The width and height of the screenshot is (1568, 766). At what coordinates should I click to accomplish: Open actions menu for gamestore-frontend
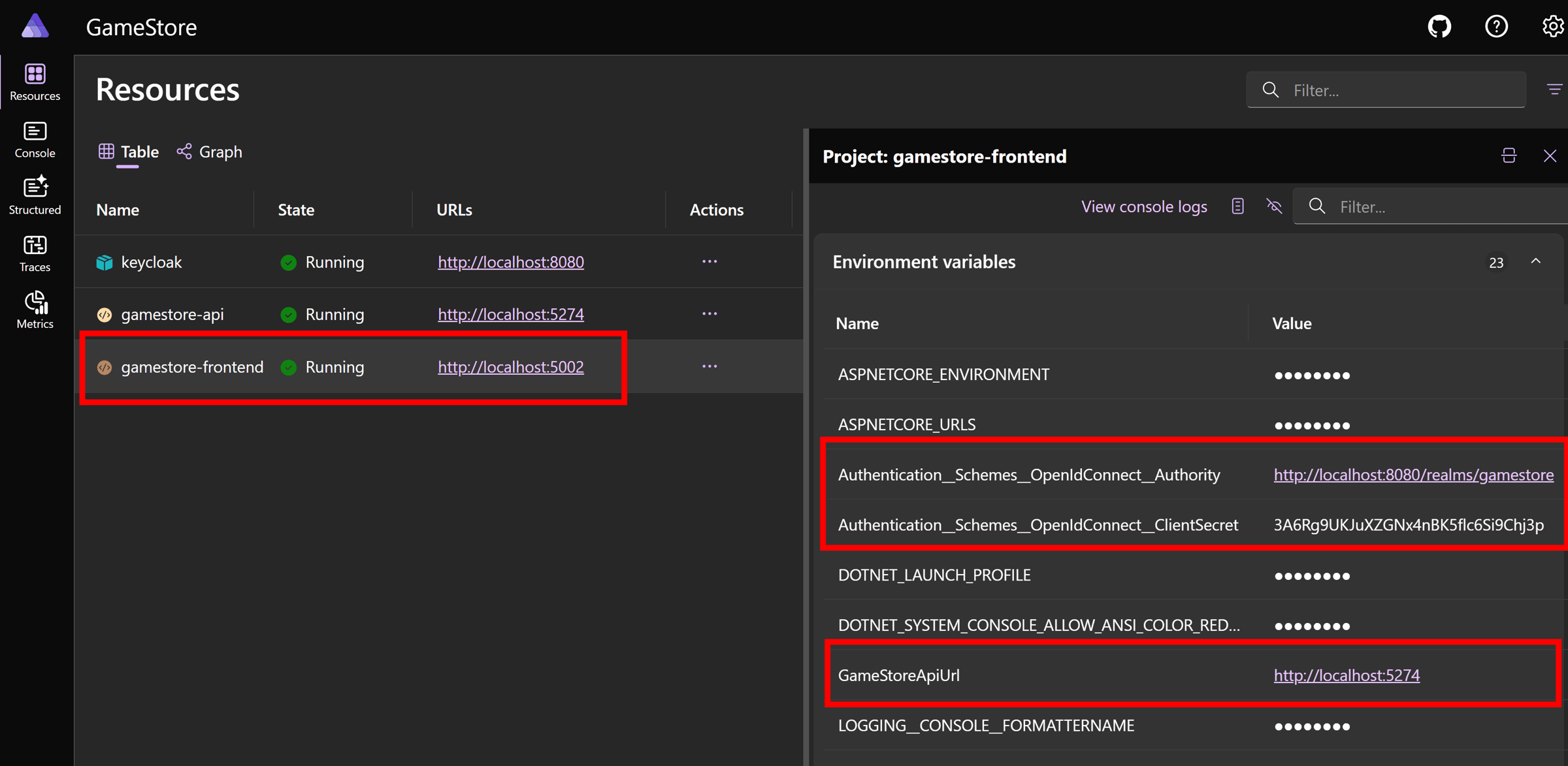[710, 367]
